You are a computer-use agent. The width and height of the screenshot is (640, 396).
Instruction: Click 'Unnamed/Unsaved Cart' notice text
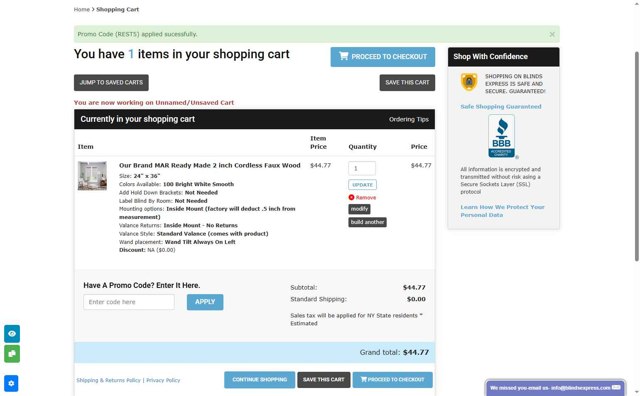coord(194,102)
